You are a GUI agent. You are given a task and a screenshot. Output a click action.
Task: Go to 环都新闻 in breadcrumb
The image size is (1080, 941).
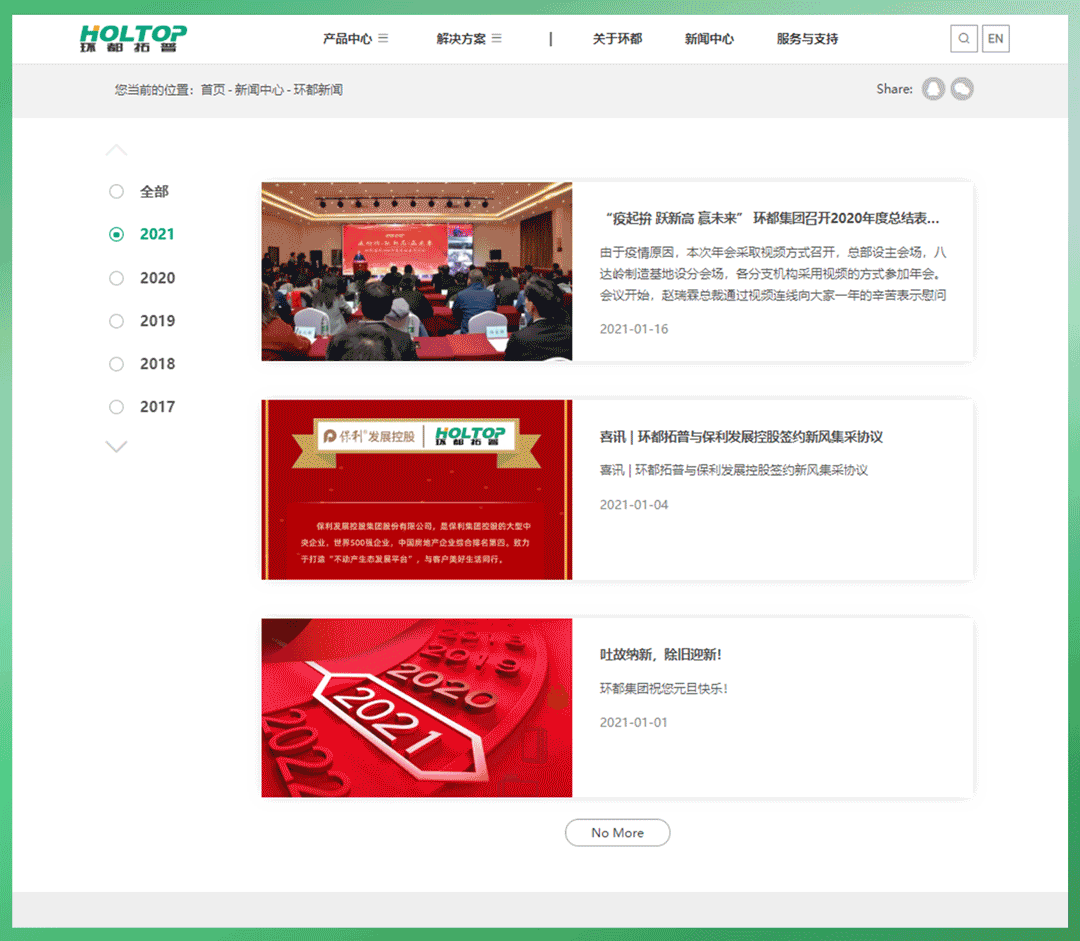(318, 90)
